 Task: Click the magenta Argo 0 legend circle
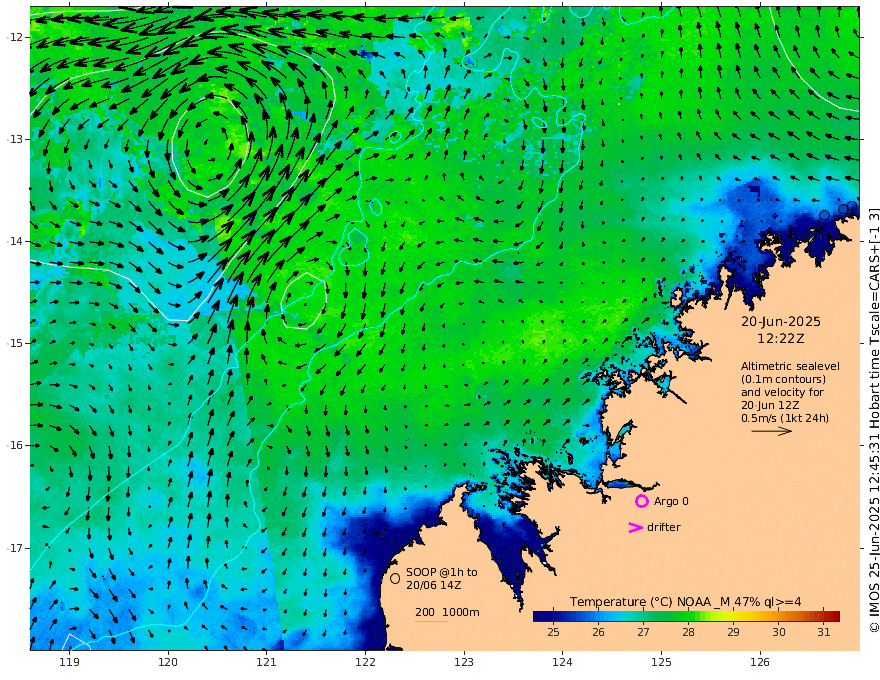641,501
